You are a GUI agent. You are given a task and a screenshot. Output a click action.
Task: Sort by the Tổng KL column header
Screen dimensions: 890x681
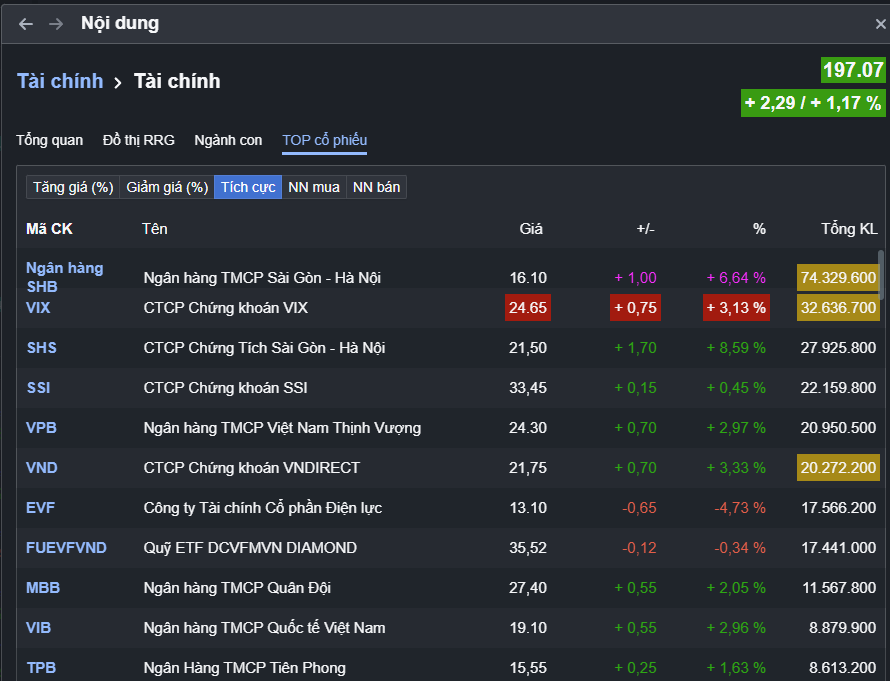[x=849, y=229]
